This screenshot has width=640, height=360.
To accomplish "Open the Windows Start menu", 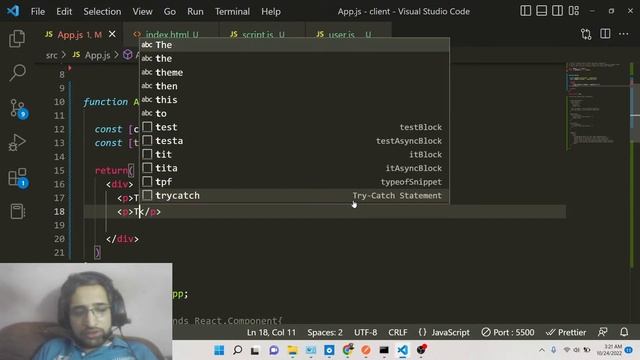I will pyautogui.click(x=219, y=350).
